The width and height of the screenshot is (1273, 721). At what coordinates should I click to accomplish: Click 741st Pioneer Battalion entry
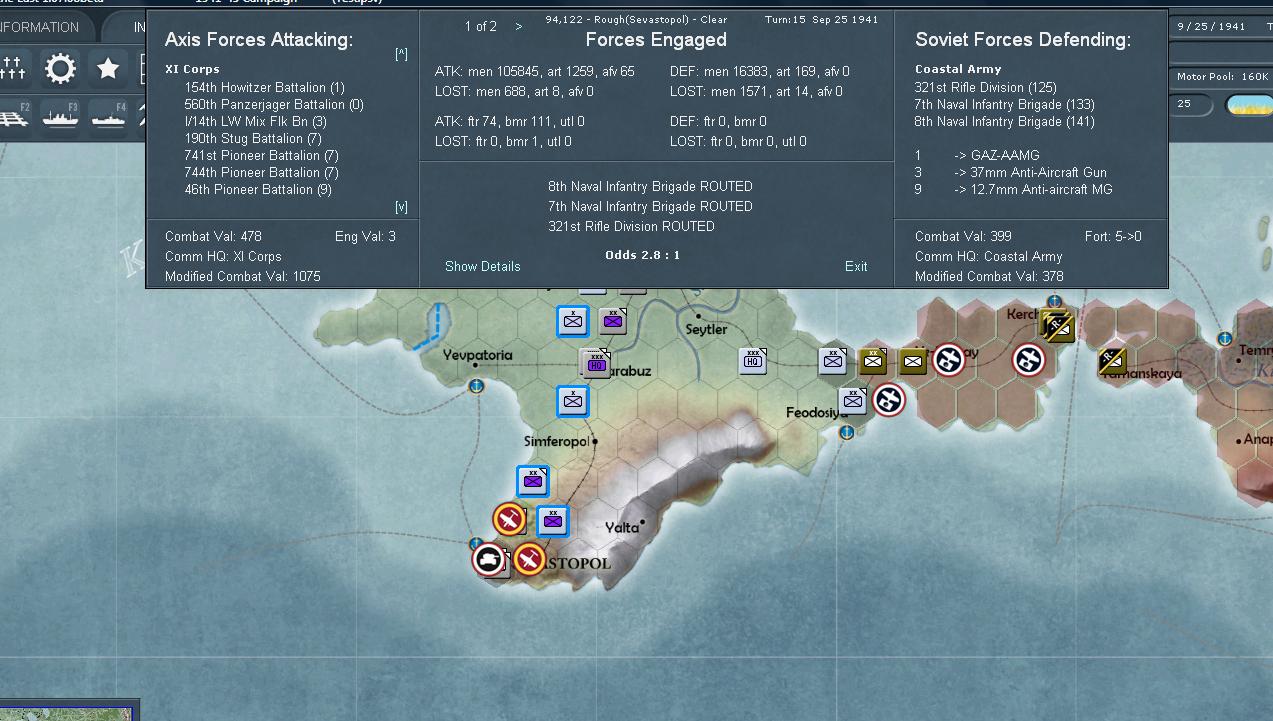tap(261, 156)
